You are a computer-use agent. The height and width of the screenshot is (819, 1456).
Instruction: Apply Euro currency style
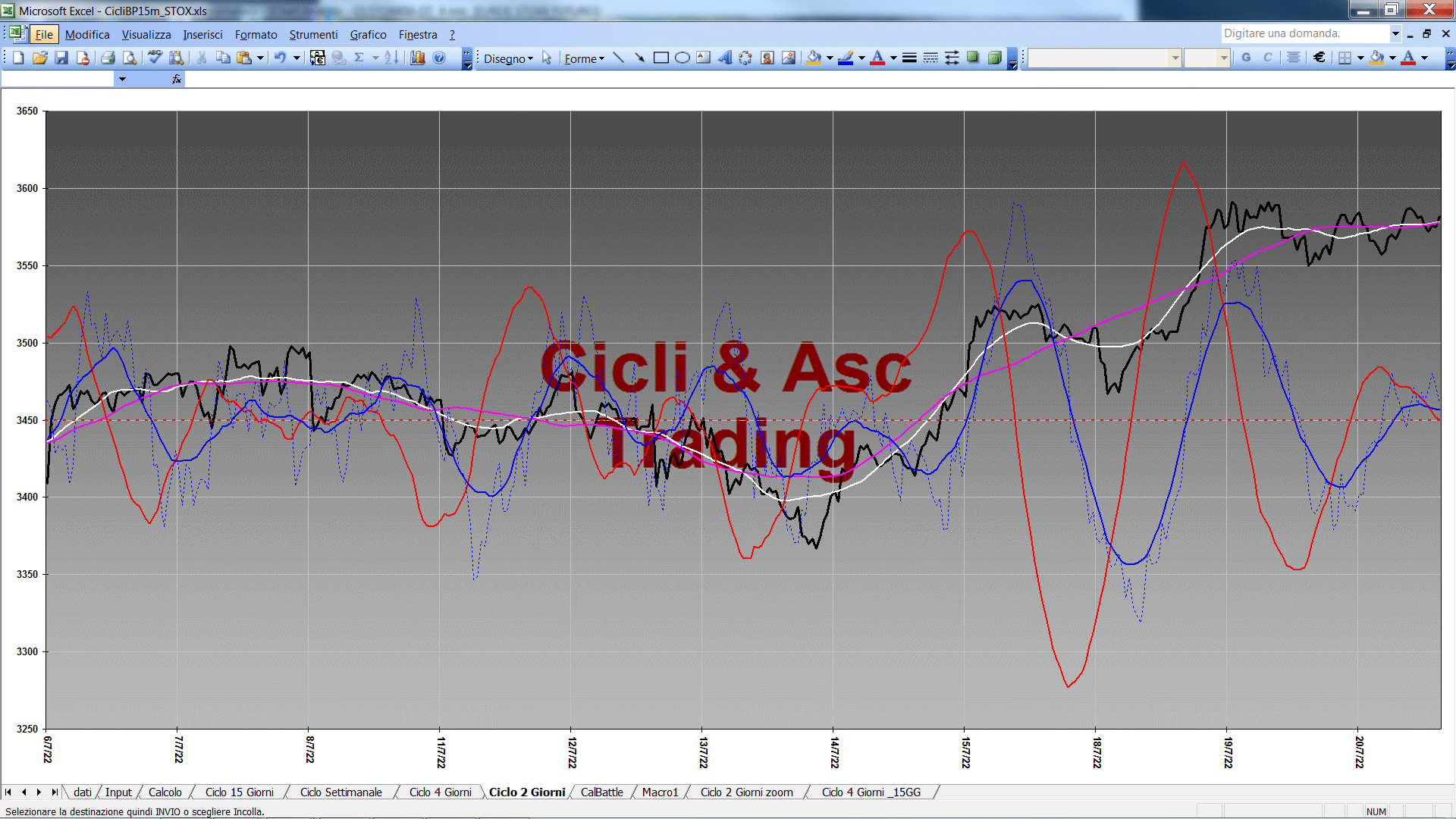pyautogui.click(x=1319, y=58)
